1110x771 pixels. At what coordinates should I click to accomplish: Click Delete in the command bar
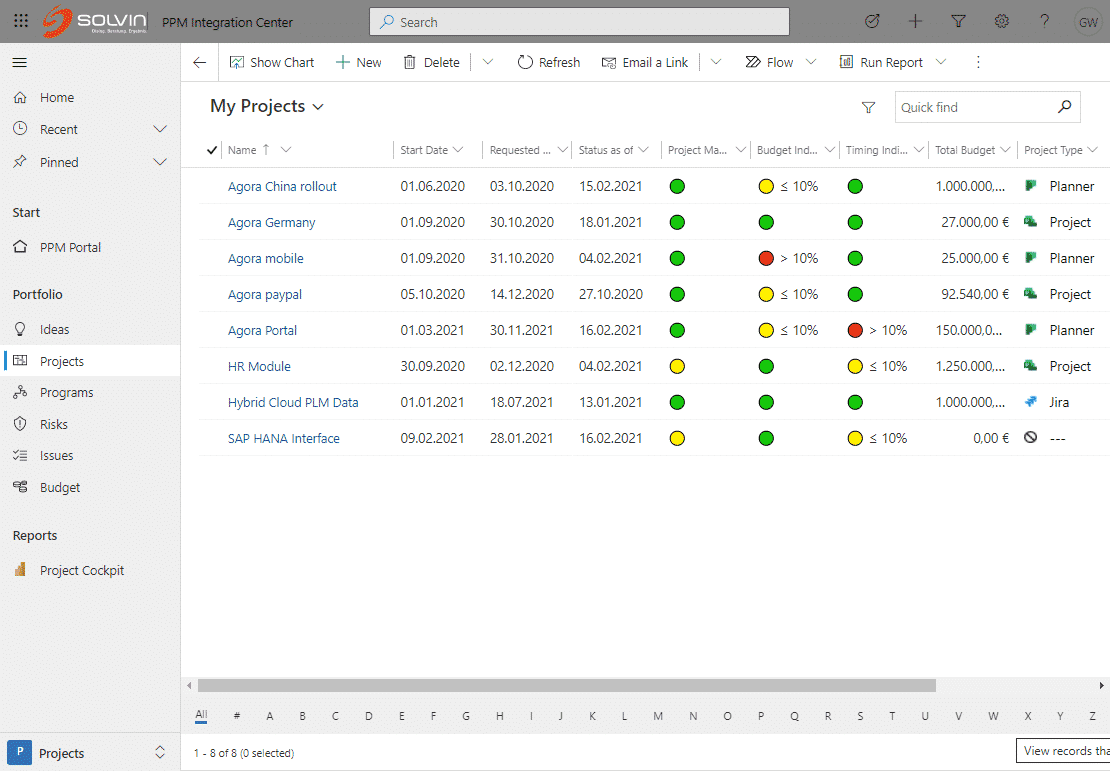click(x=431, y=62)
